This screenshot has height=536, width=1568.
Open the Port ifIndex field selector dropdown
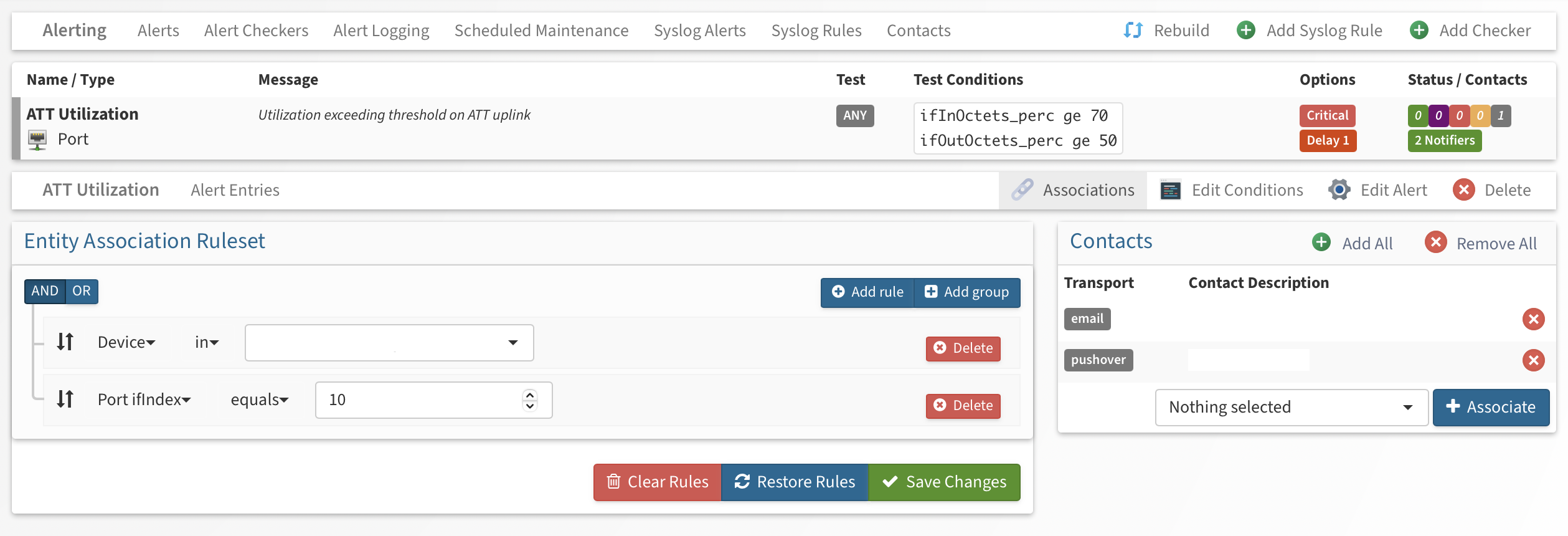click(144, 400)
